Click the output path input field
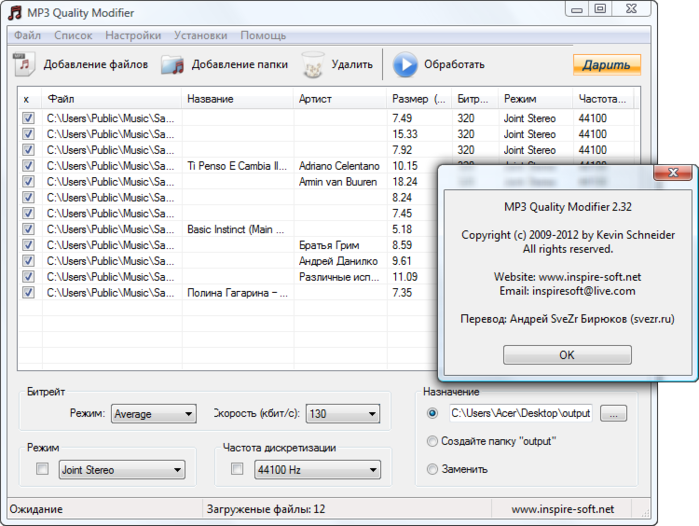The image size is (699, 526). [x=521, y=413]
